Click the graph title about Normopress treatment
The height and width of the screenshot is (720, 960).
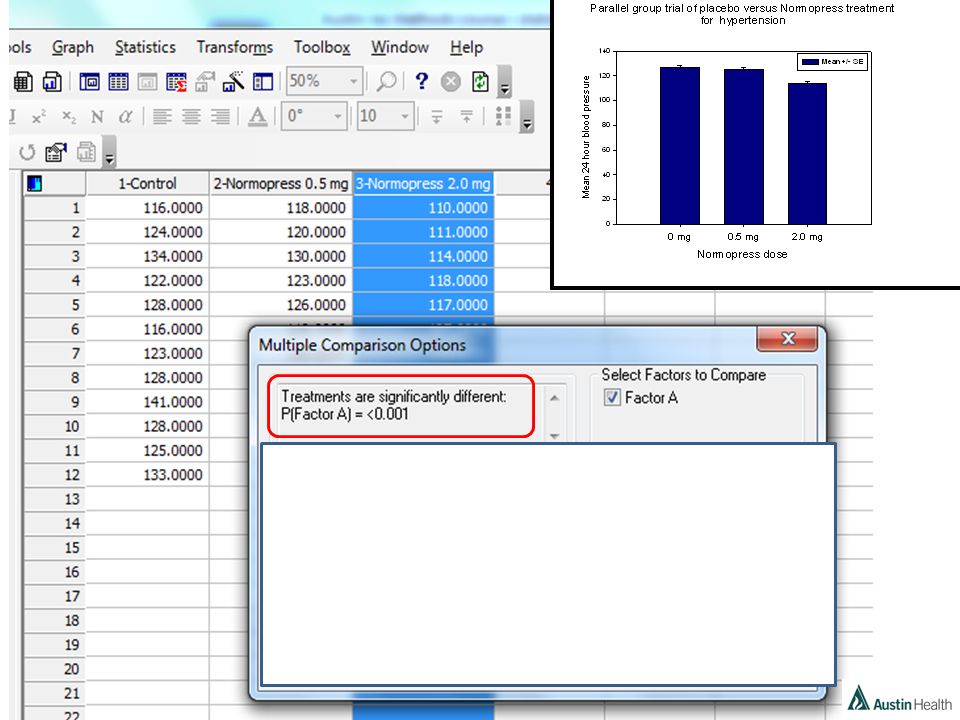pos(742,14)
